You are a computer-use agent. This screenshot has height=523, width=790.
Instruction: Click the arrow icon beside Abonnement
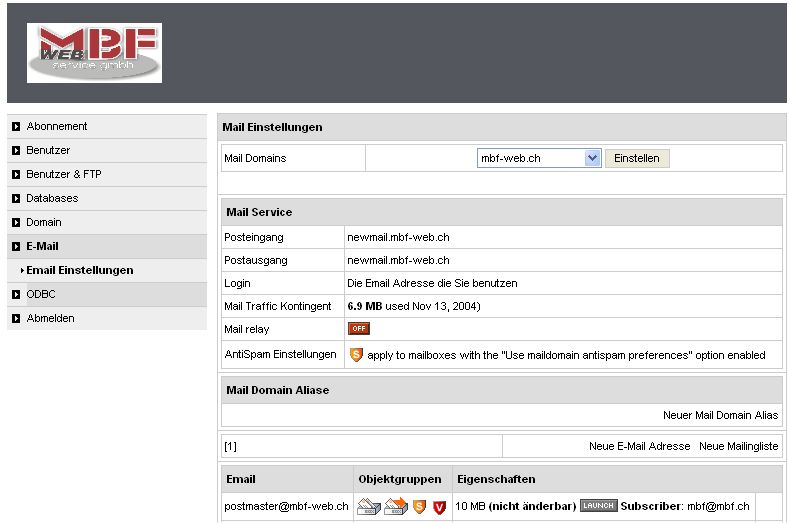tap(16, 127)
